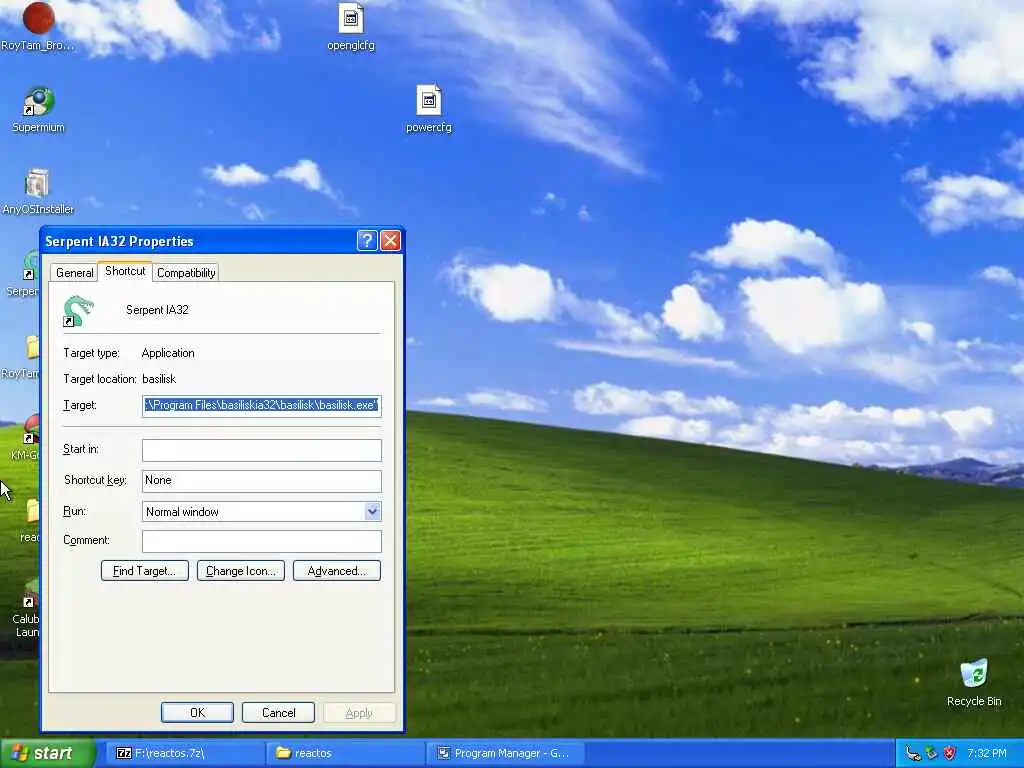Close the Serpent IA32 Properties dialog
This screenshot has width=1024, height=768.
tap(391, 241)
